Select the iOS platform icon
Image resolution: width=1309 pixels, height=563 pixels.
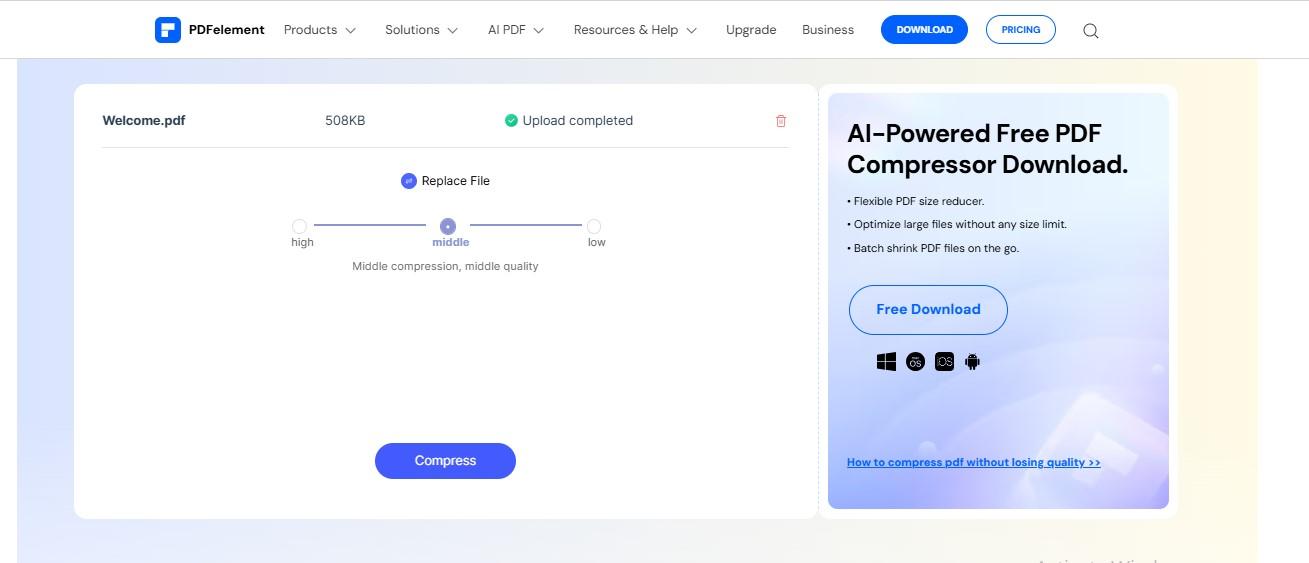[944, 362]
